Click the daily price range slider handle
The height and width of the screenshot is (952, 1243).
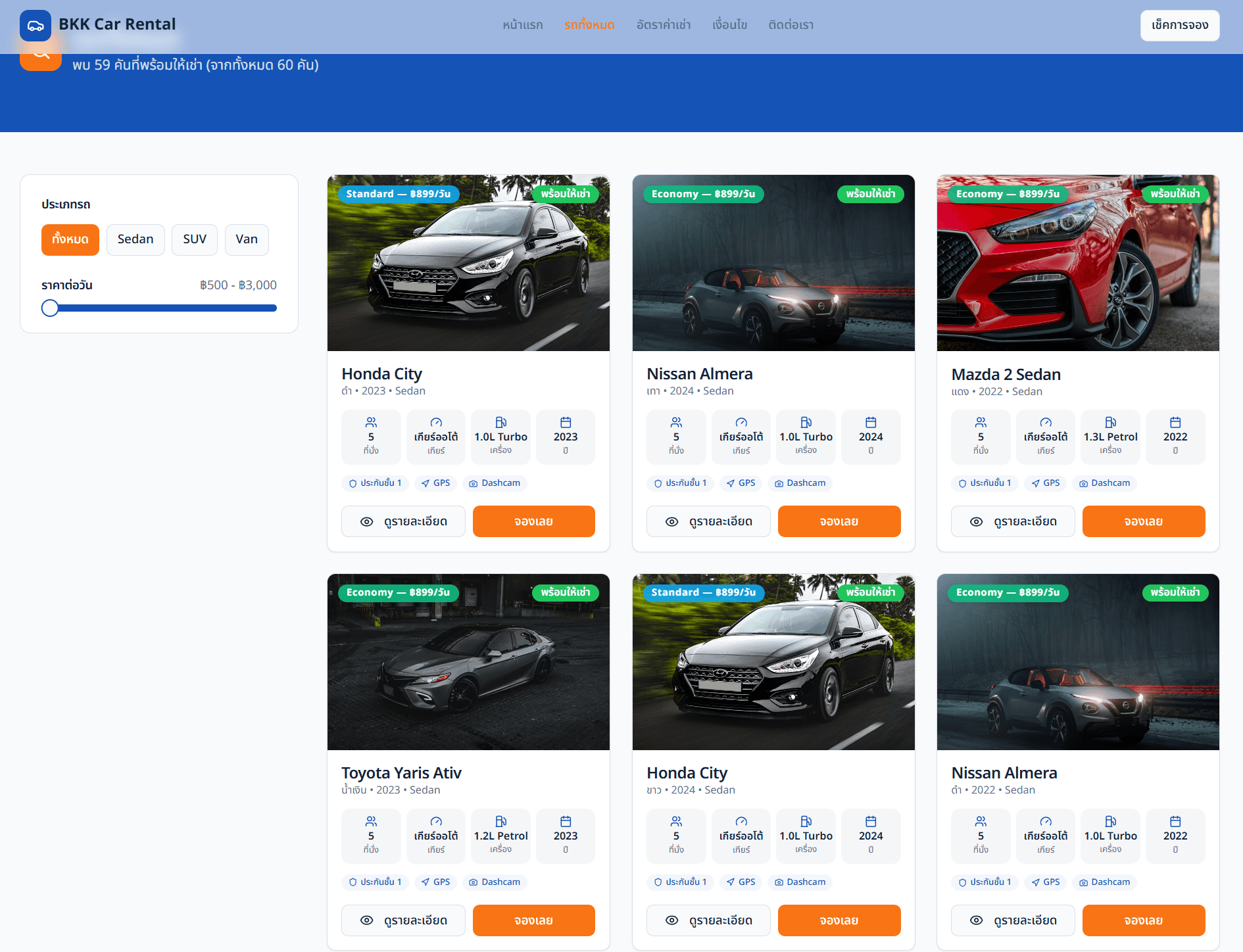pos(50,308)
